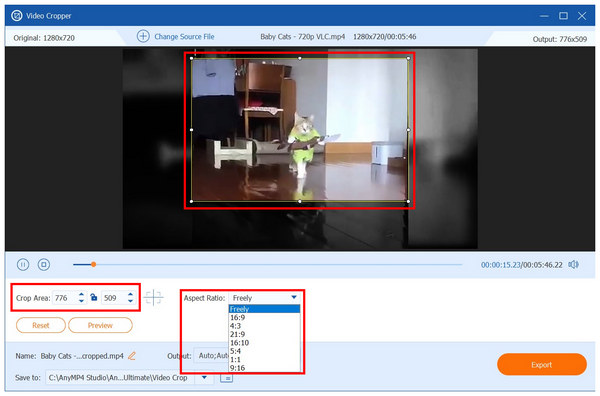
Task: Decrease crop height with down arrow
Action: 130,301
